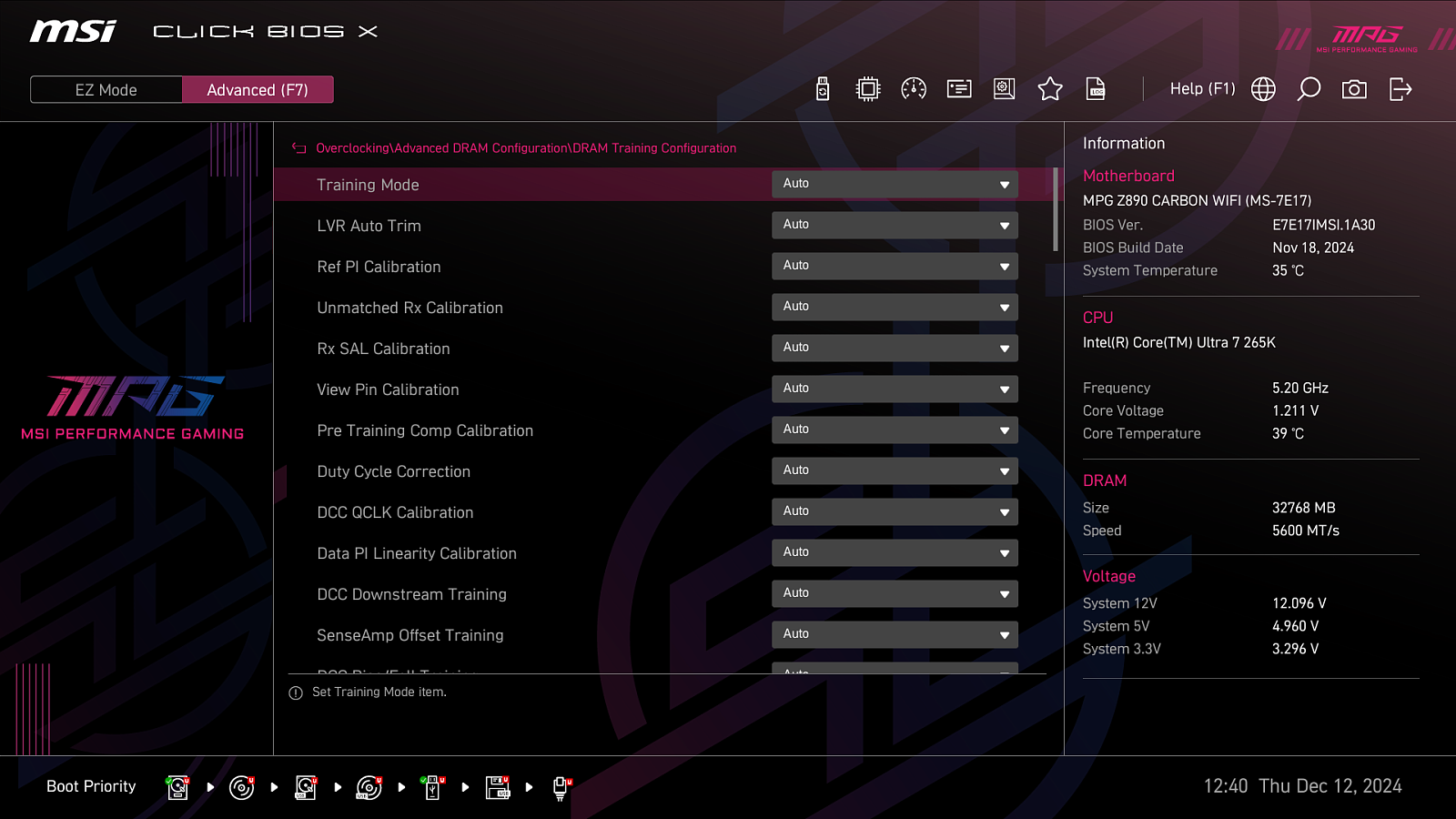
Task: Click the BIOS version E7E17IMSI.1A30
Action: (1323, 225)
